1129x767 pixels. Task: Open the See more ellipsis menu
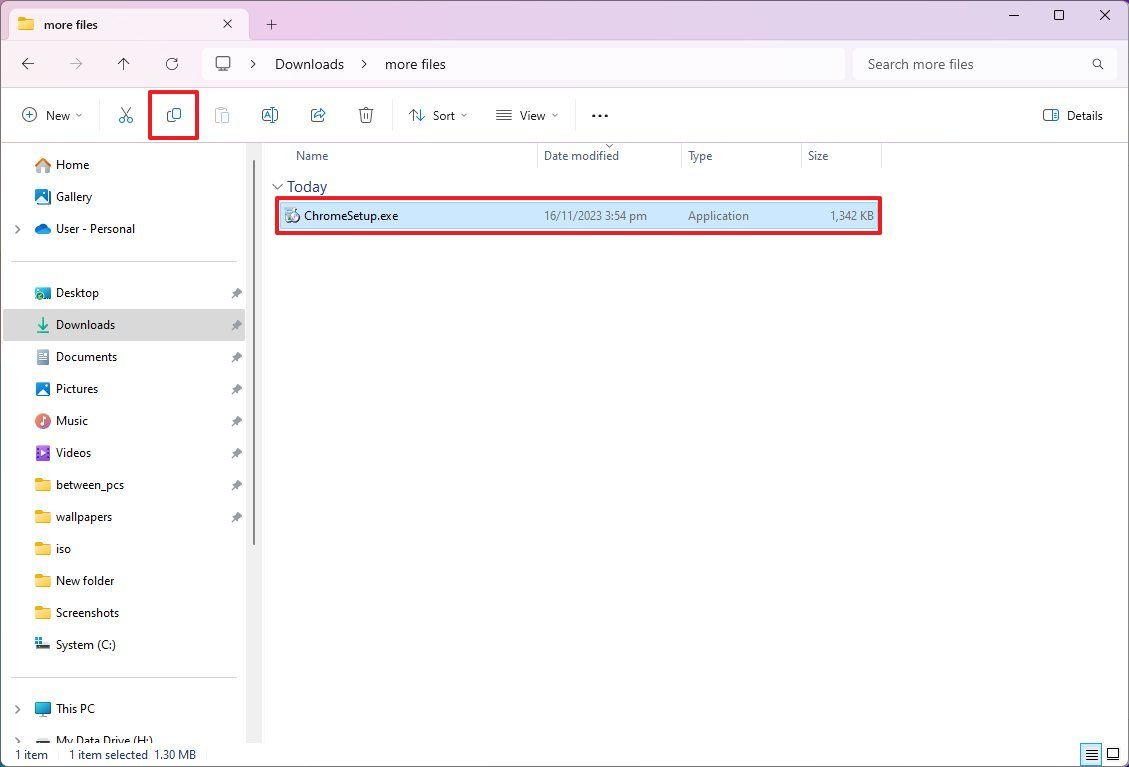[599, 115]
